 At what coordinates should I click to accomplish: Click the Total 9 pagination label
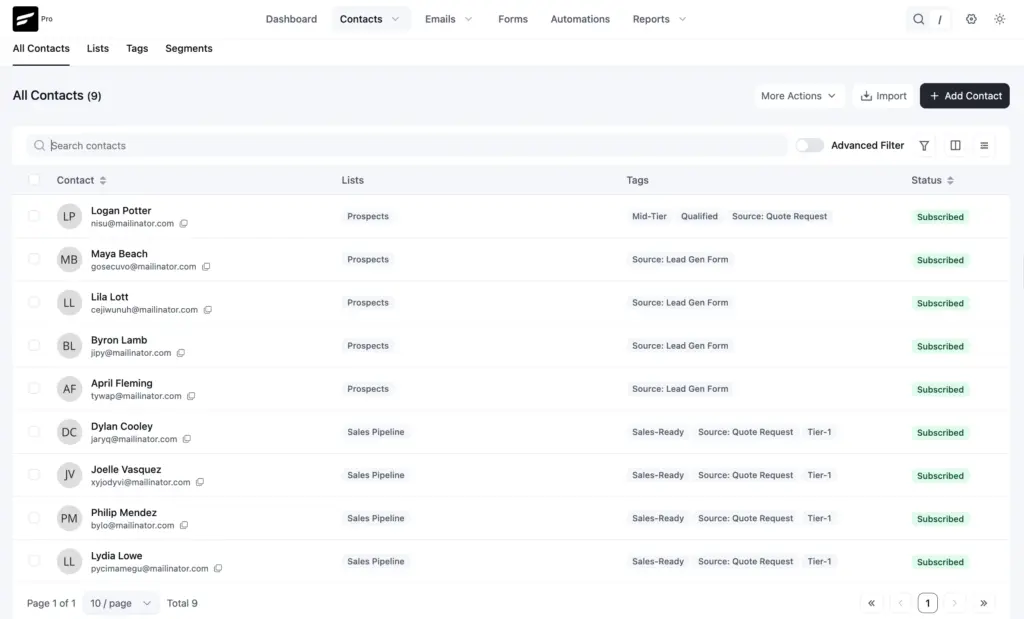182,603
